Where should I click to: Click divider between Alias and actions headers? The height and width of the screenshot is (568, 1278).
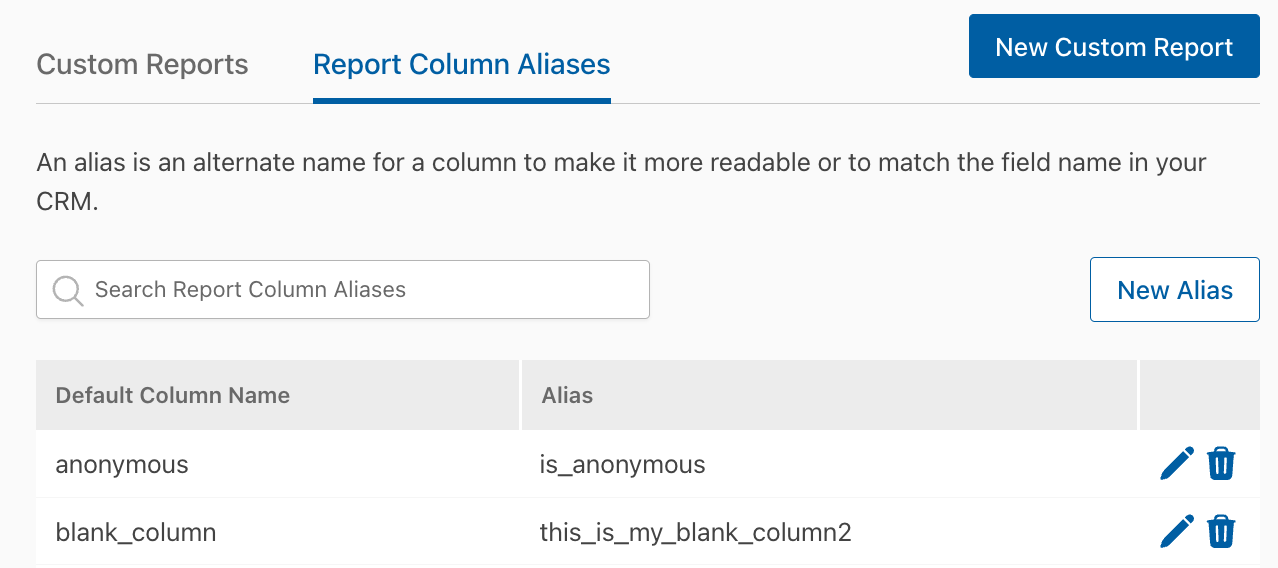click(1138, 395)
